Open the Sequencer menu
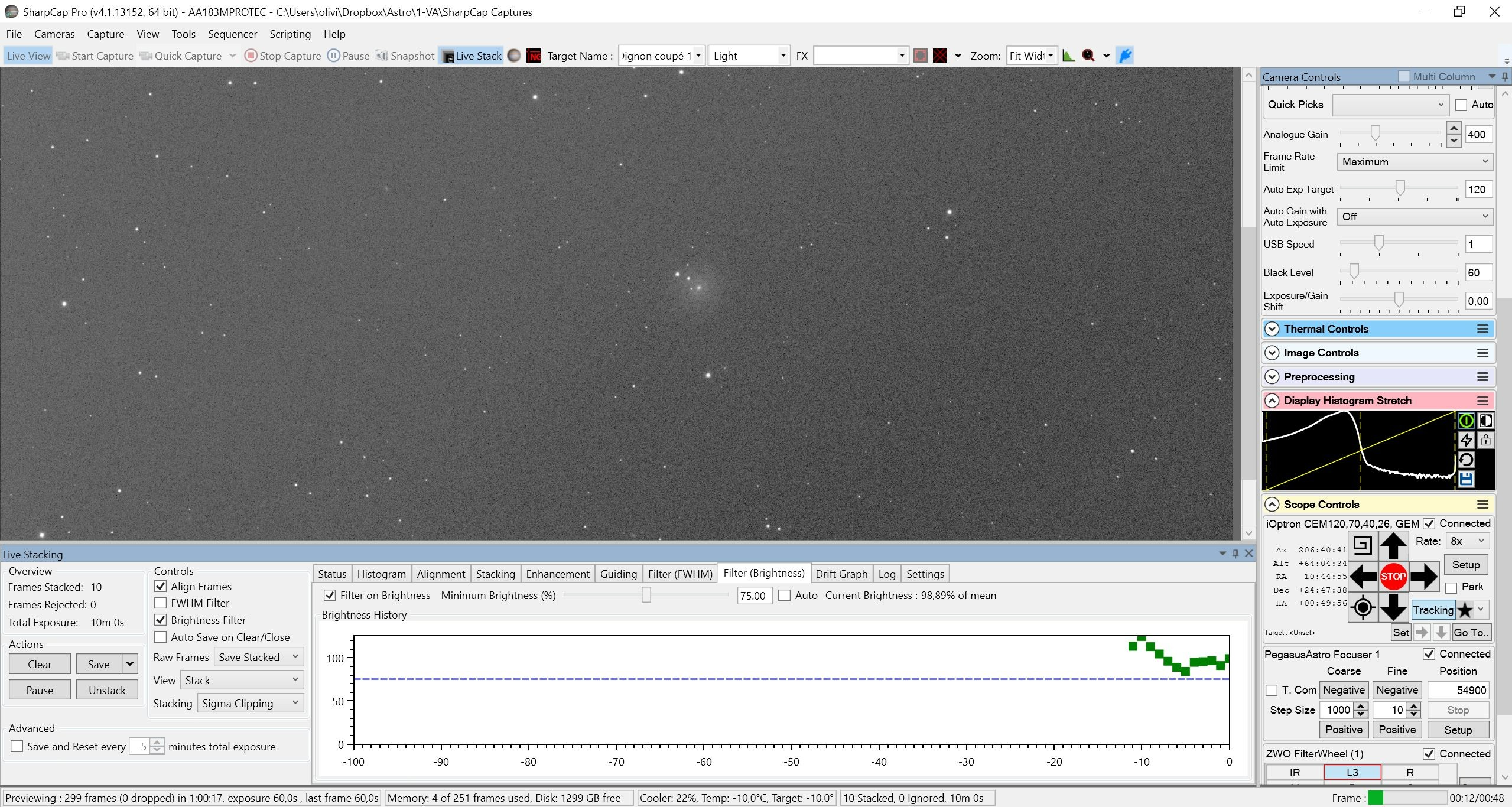This screenshot has height=807, width=1512. [x=232, y=34]
